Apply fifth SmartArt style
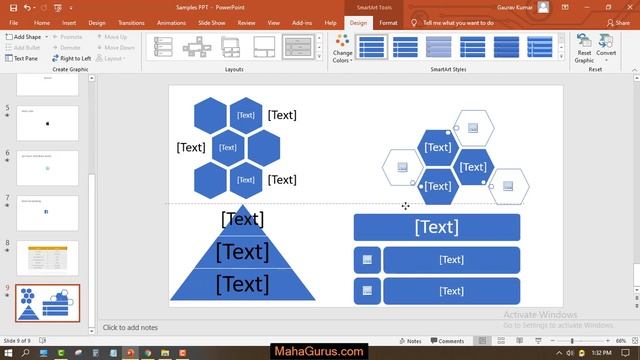Viewport: 640px width, 360px height. point(506,47)
